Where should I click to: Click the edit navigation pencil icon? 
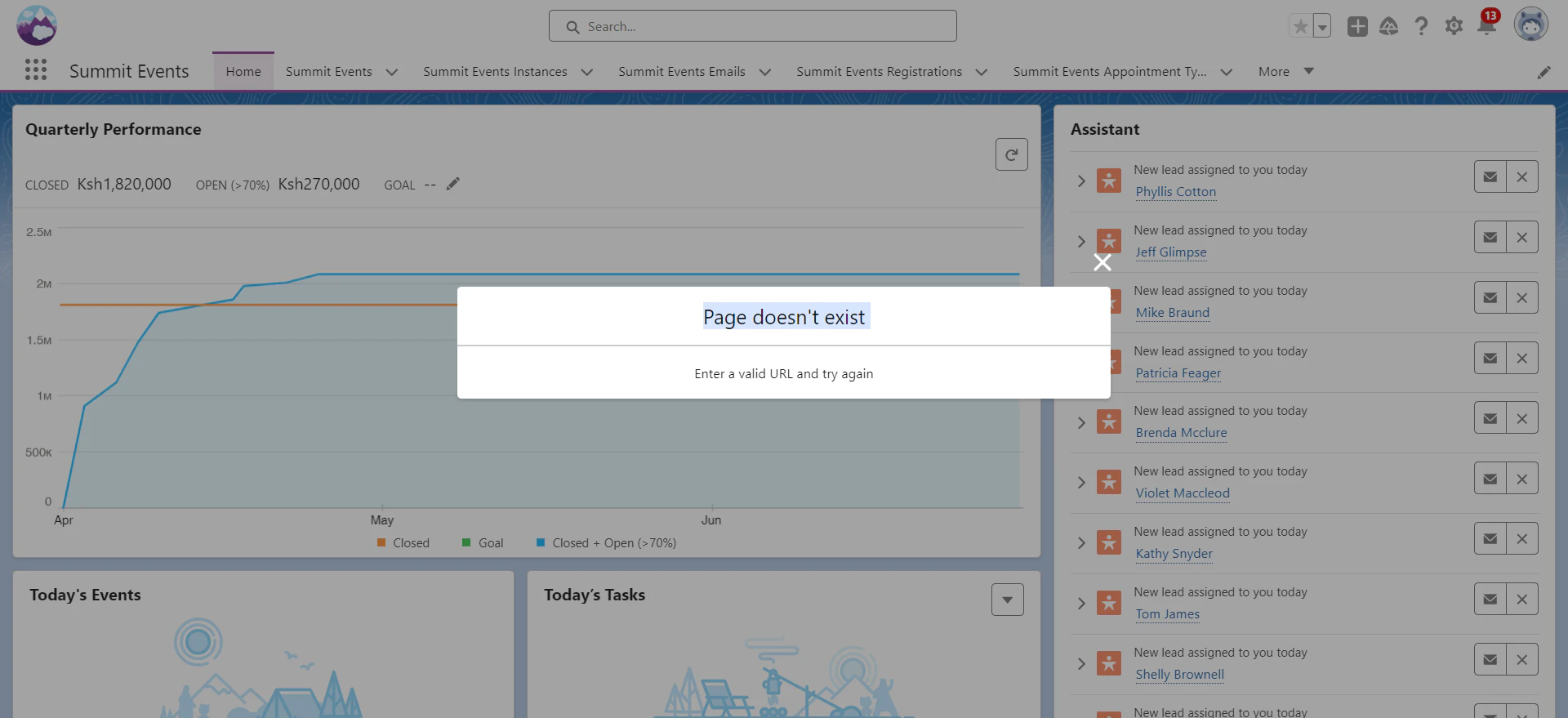click(x=1543, y=72)
